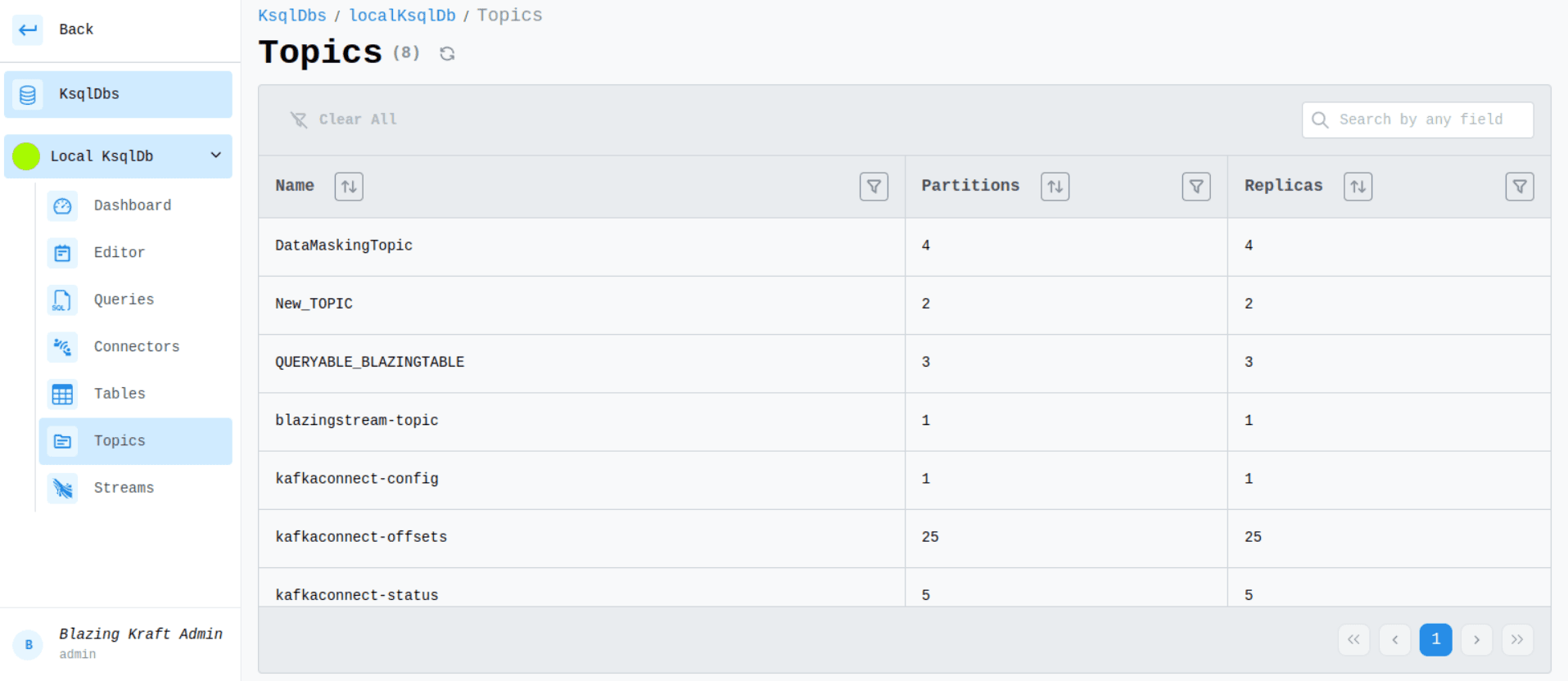
Task: Open Streams in the sidebar
Action: [x=124, y=488]
